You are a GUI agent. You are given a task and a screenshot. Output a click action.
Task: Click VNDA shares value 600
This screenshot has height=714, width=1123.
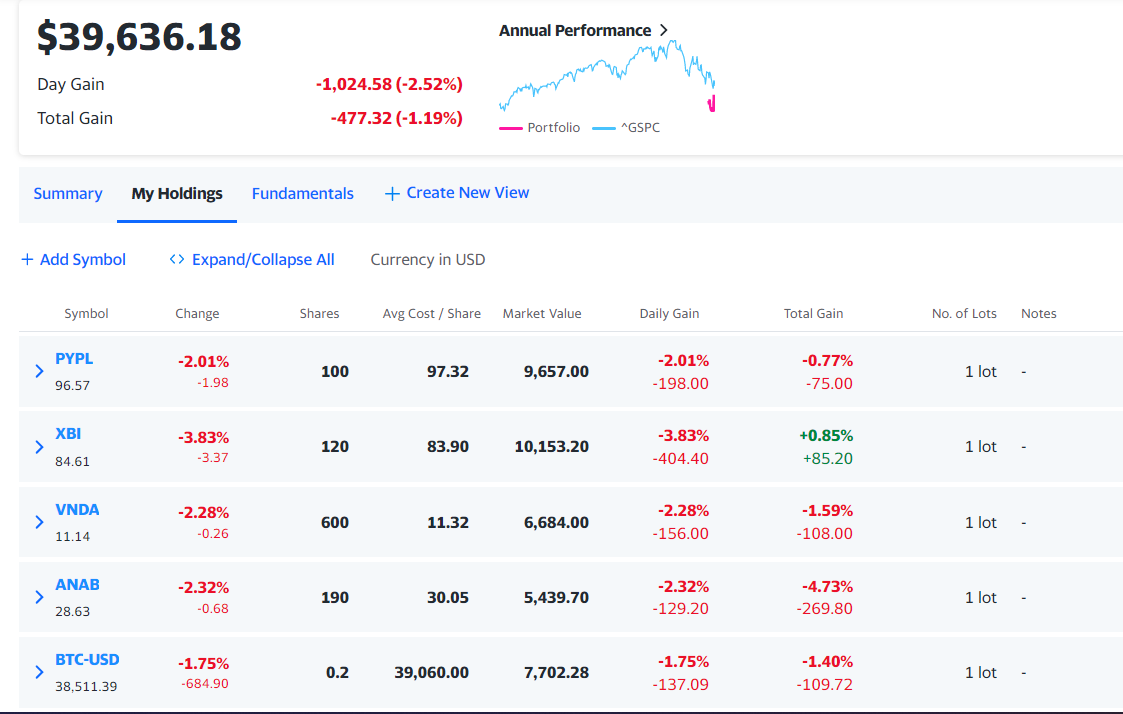[334, 522]
